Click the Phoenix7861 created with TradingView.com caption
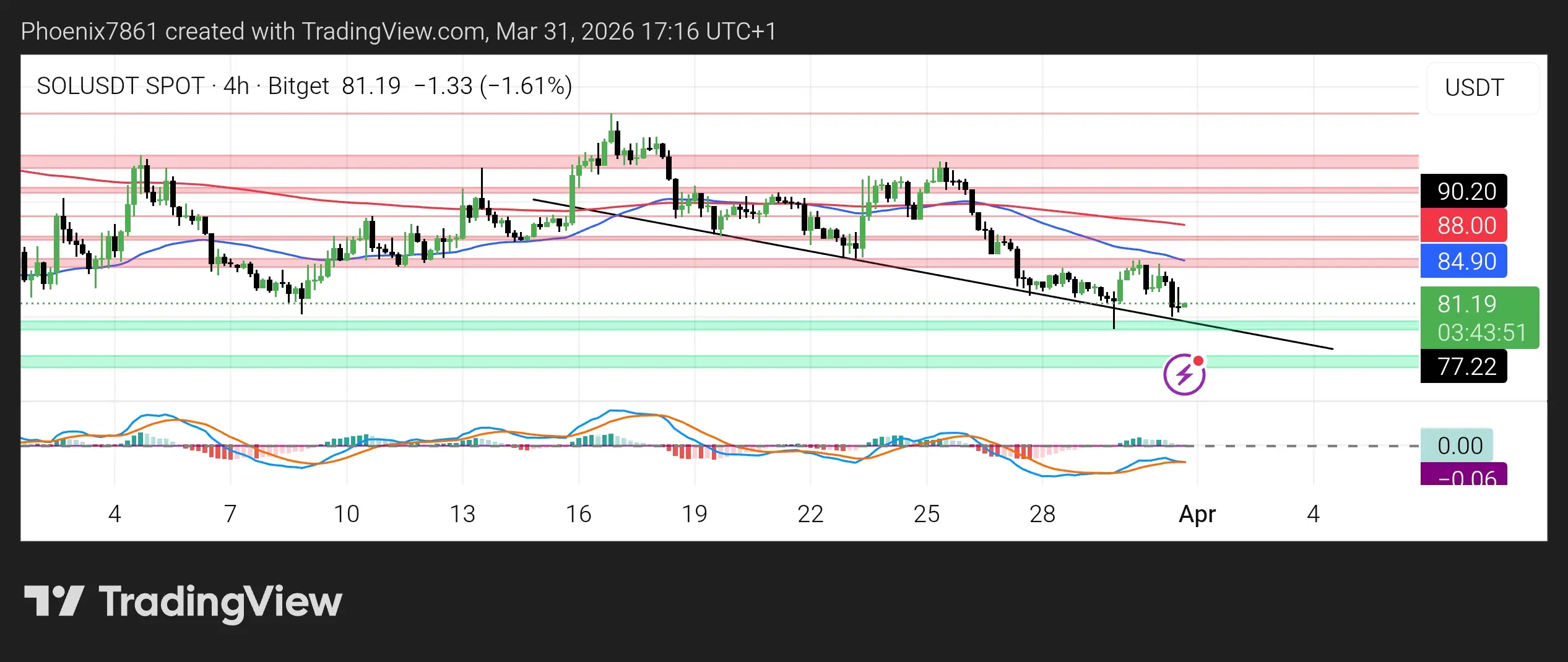This screenshot has height=662, width=1568. coord(399,31)
